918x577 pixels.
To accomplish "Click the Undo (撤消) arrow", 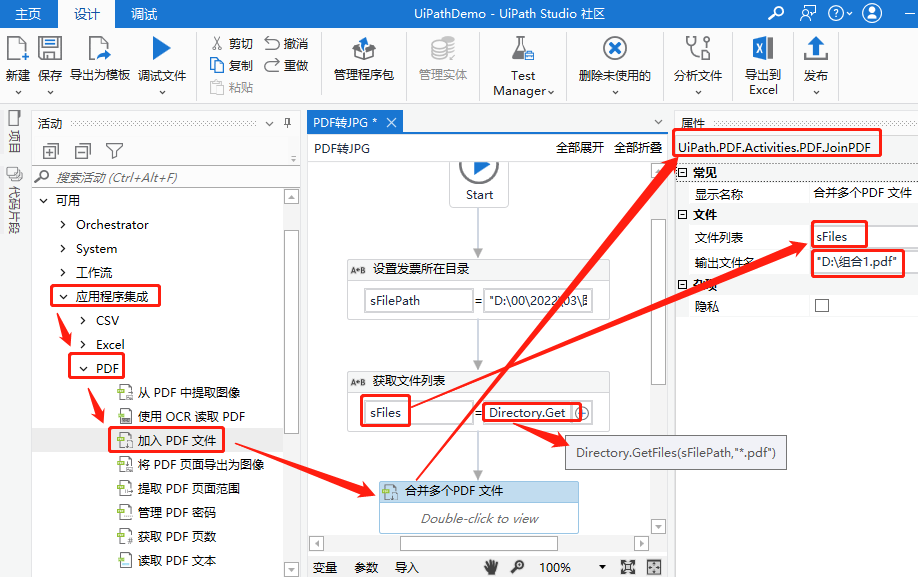I will pyautogui.click(x=272, y=43).
